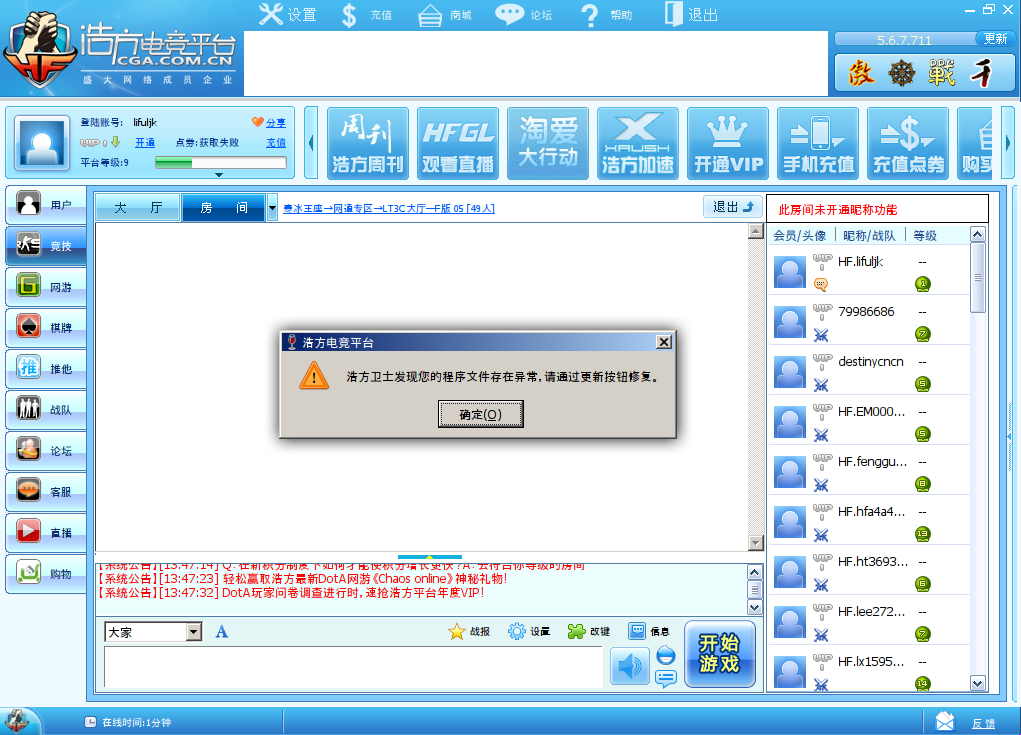Open 浩方周刊 weekly tile
Image resolution: width=1021 pixels, height=735 pixels.
point(368,143)
